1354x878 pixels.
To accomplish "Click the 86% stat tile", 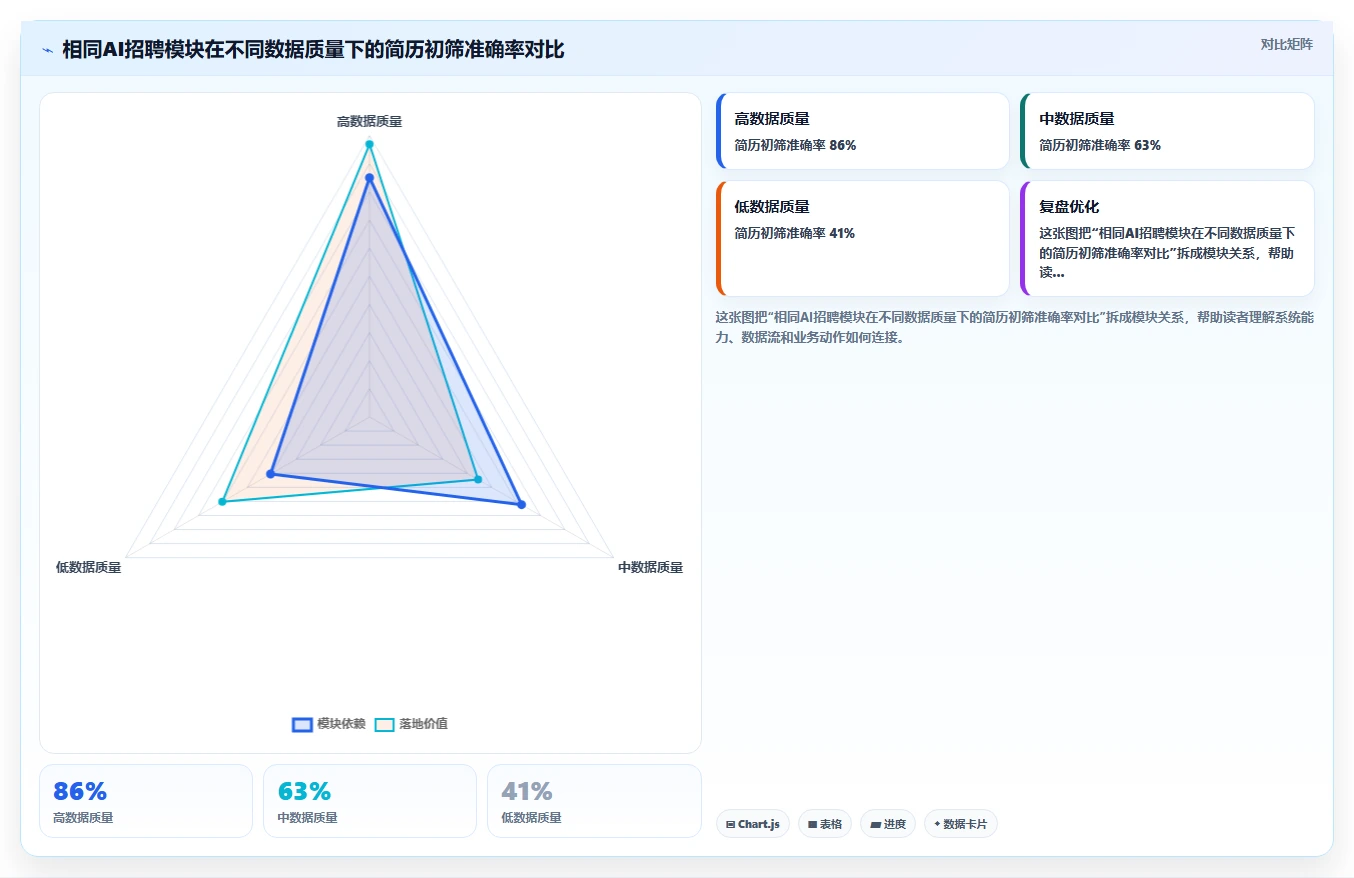I will [x=146, y=801].
